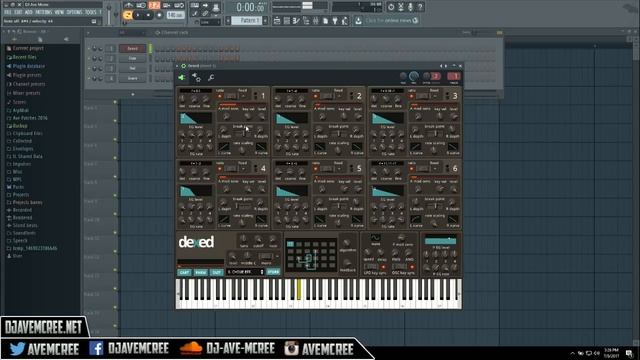
Task: Open TOOLS menu
Action: point(90,12)
